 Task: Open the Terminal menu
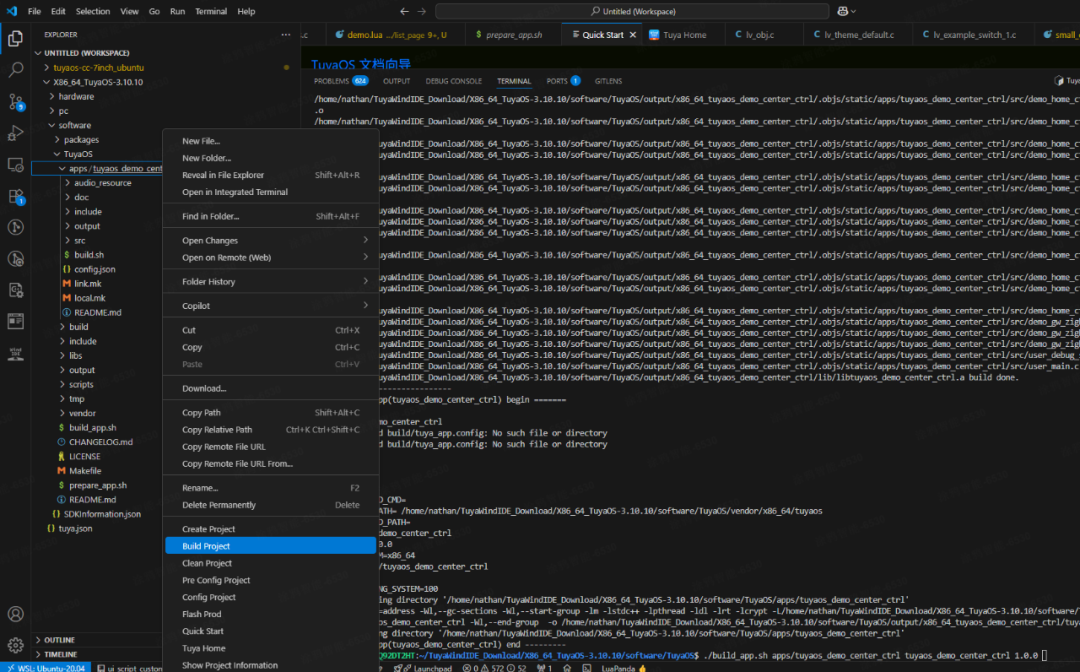click(x=211, y=11)
